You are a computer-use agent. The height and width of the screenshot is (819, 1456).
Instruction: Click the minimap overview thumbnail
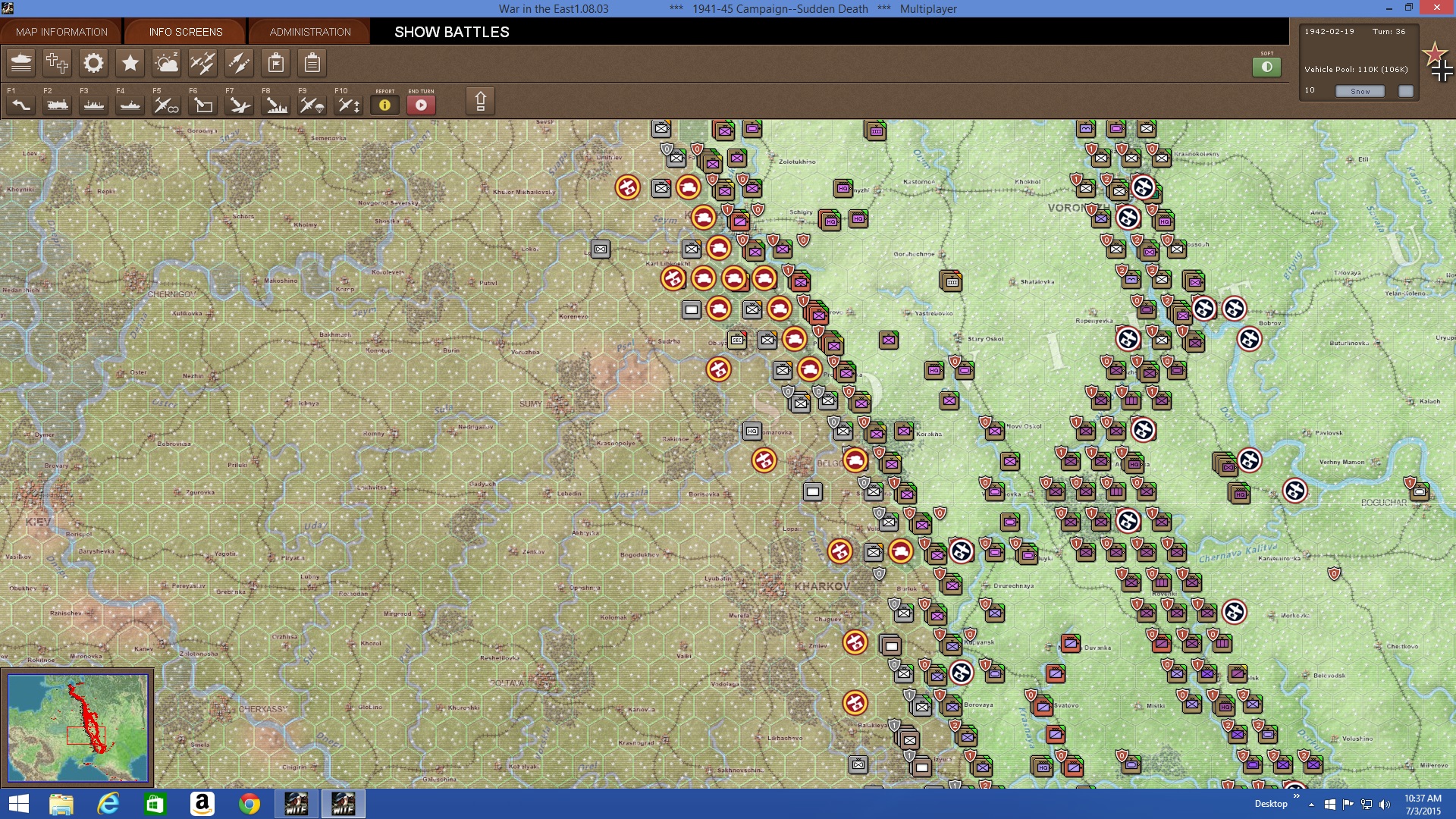(x=77, y=728)
